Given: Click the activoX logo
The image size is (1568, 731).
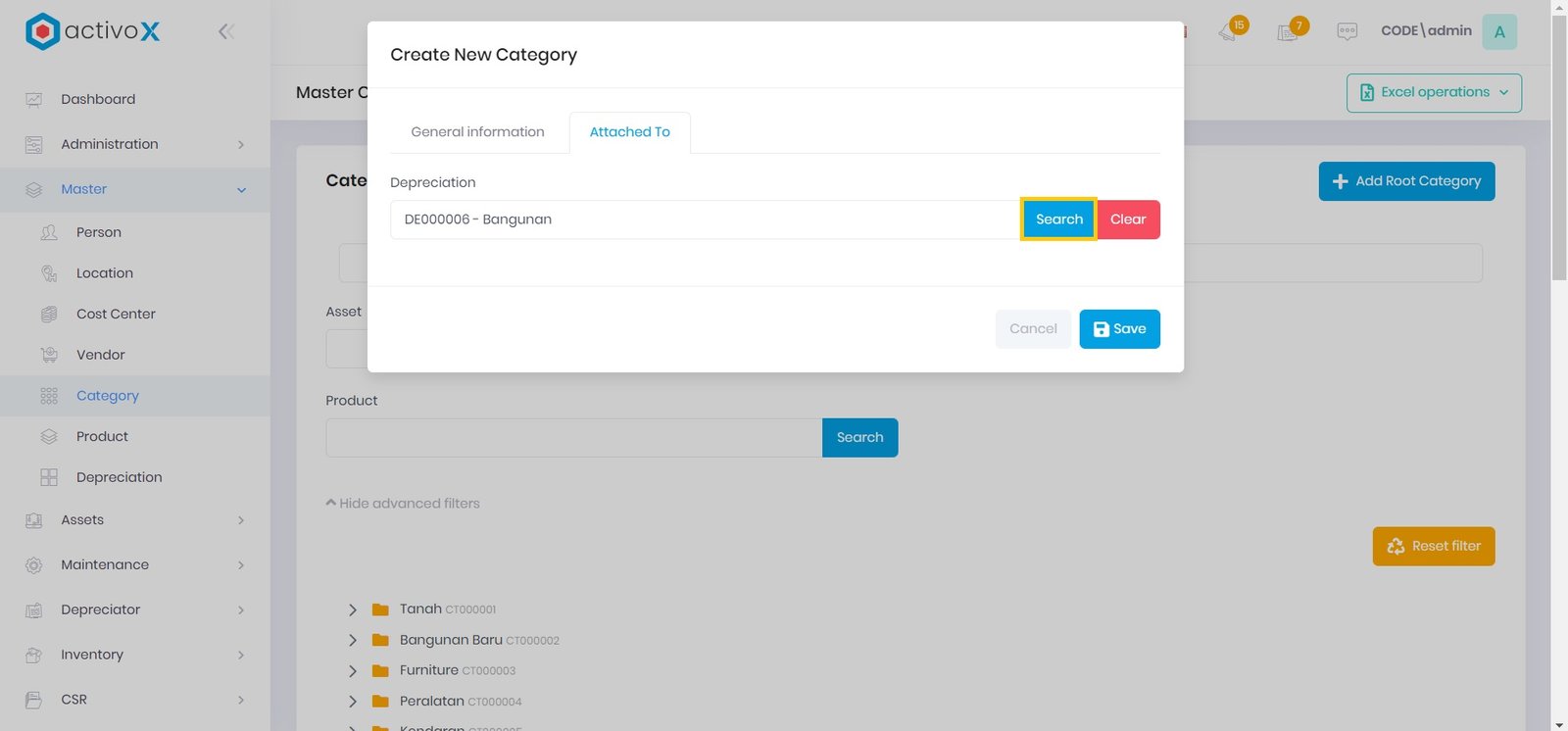Looking at the screenshot, I should tap(92, 31).
